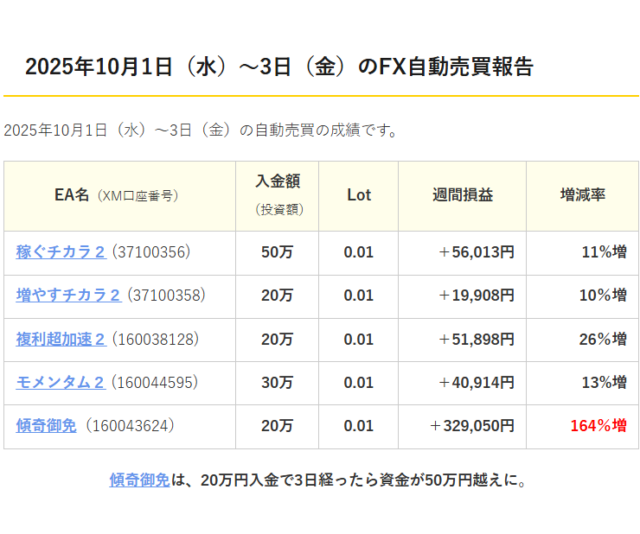Select the 増減率 column header
640x534 pixels.
pos(582,195)
